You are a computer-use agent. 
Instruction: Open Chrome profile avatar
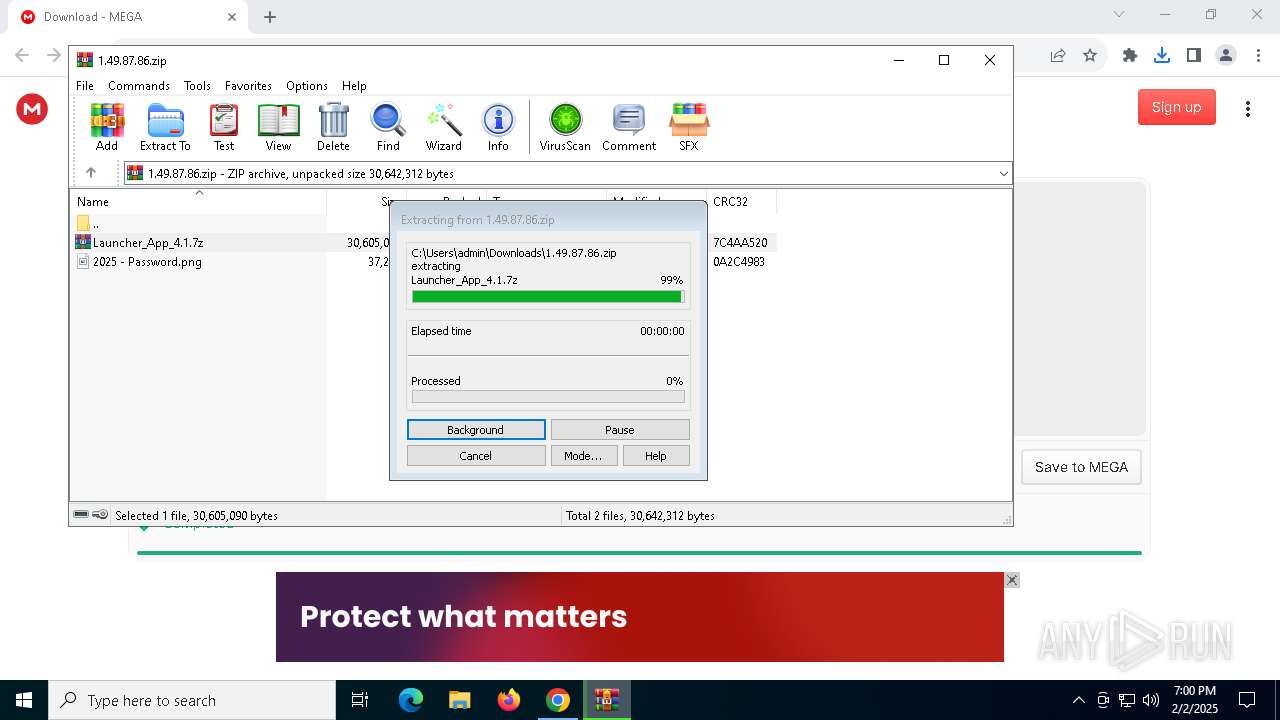click(x=1226, y=56)
